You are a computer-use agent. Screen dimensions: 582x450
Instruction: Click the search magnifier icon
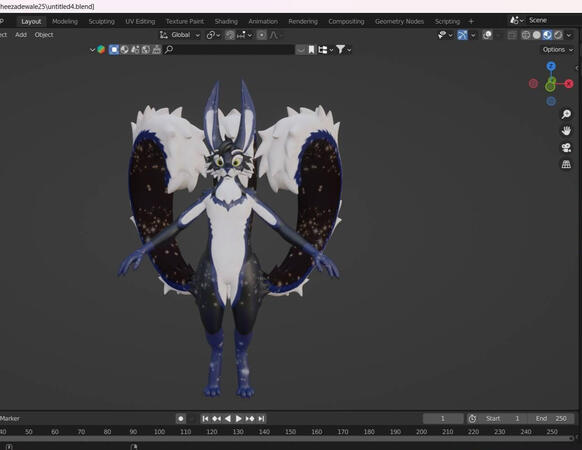(169, 49)
